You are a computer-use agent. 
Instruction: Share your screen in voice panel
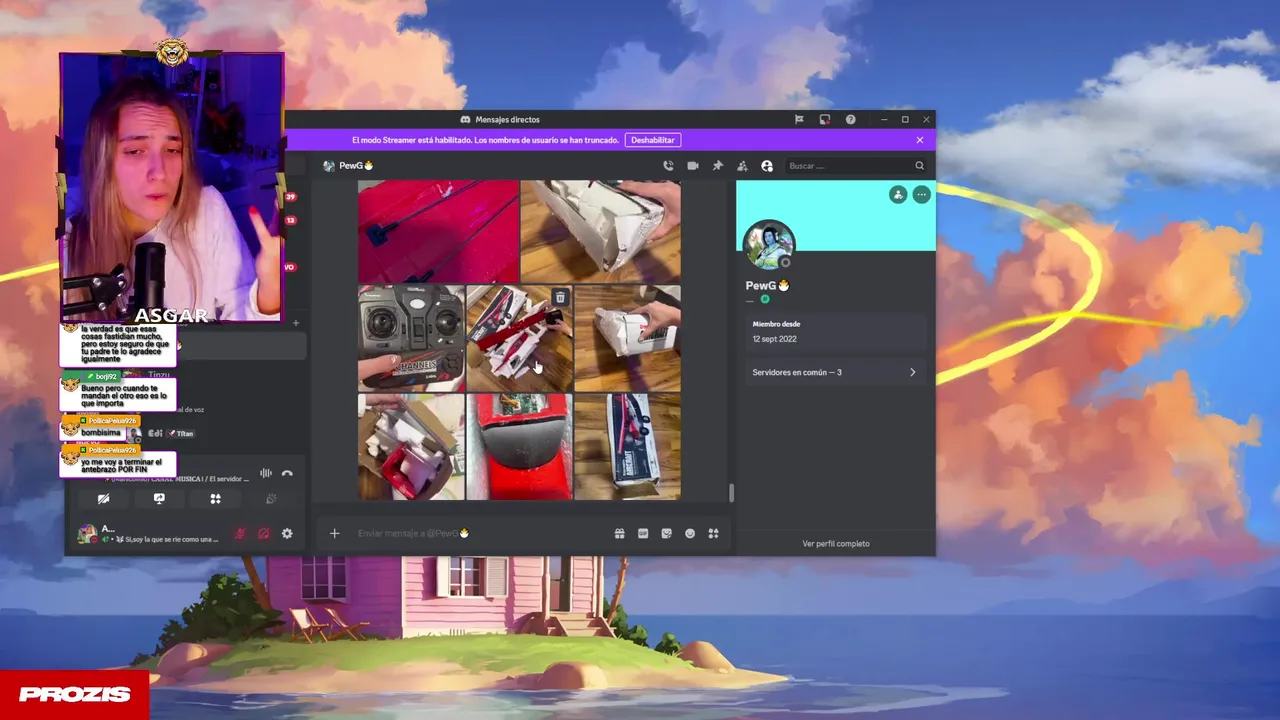159,498
